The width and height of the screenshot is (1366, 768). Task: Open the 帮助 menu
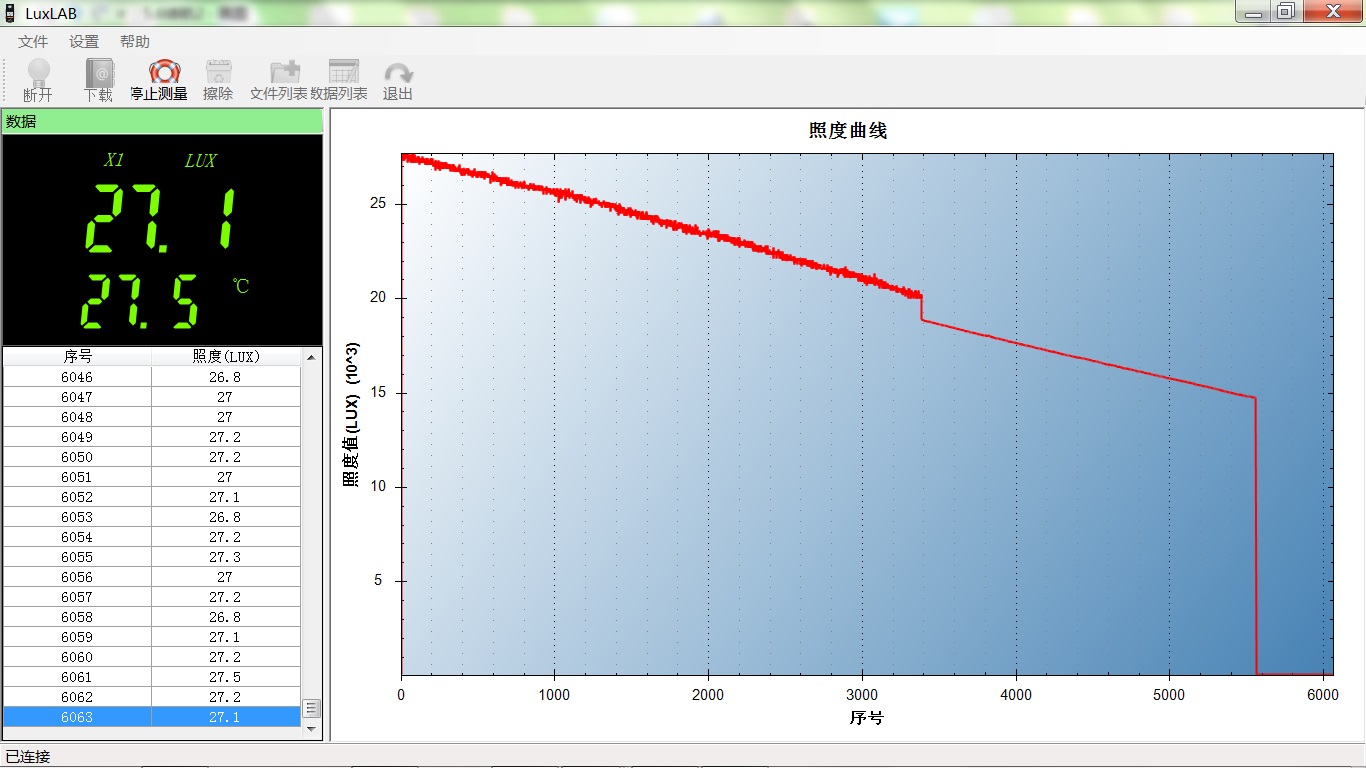(135, 42)
